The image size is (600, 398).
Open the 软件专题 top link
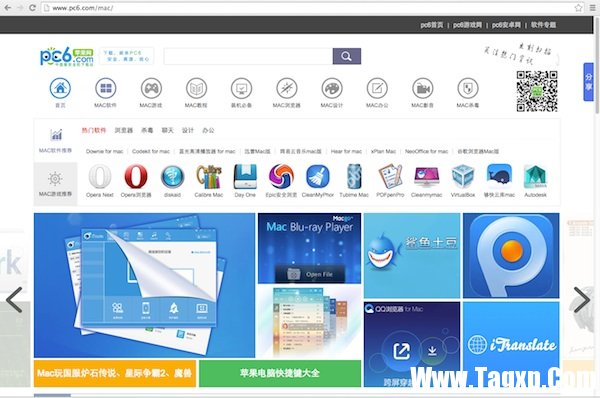tap(543, 25)
